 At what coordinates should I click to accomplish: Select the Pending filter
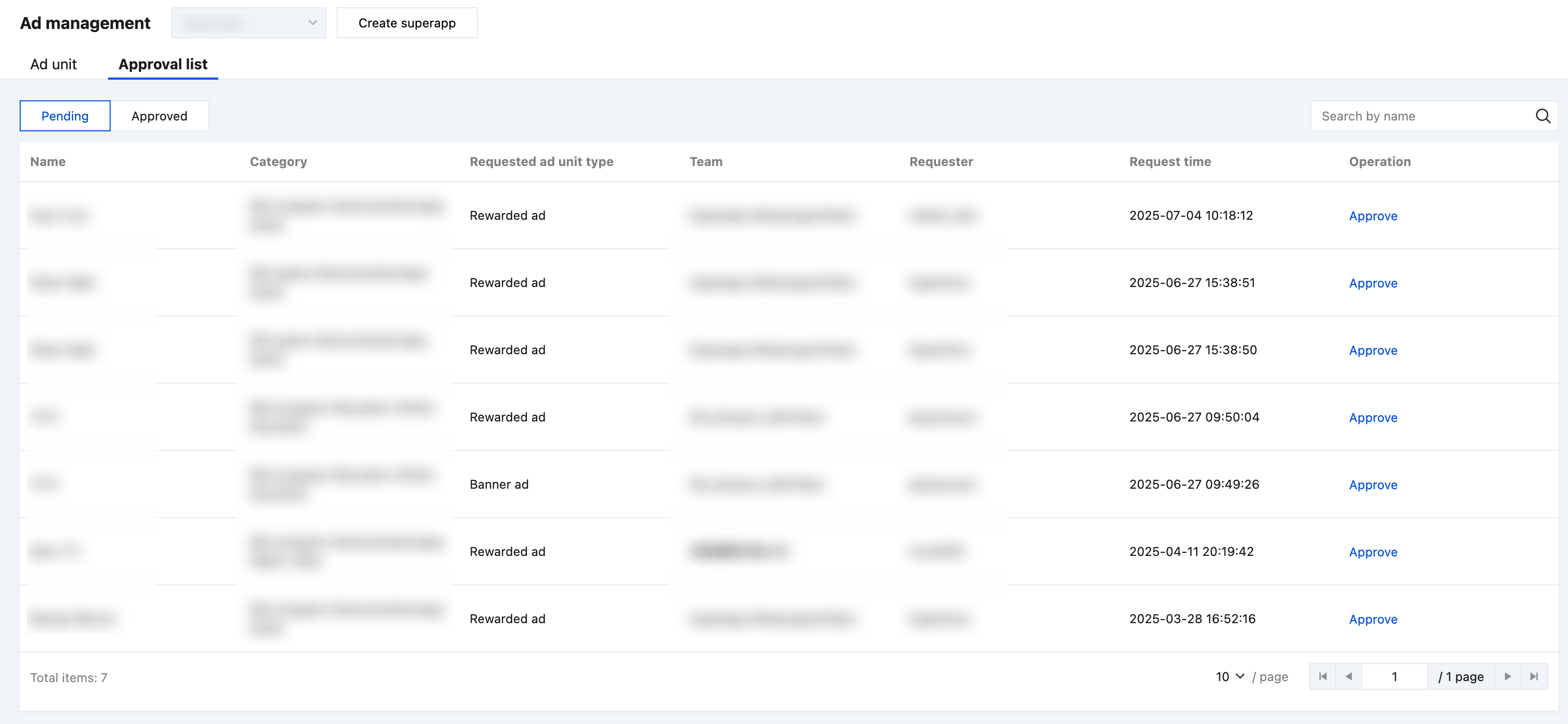pyautogui.click(x=65, y=116)
